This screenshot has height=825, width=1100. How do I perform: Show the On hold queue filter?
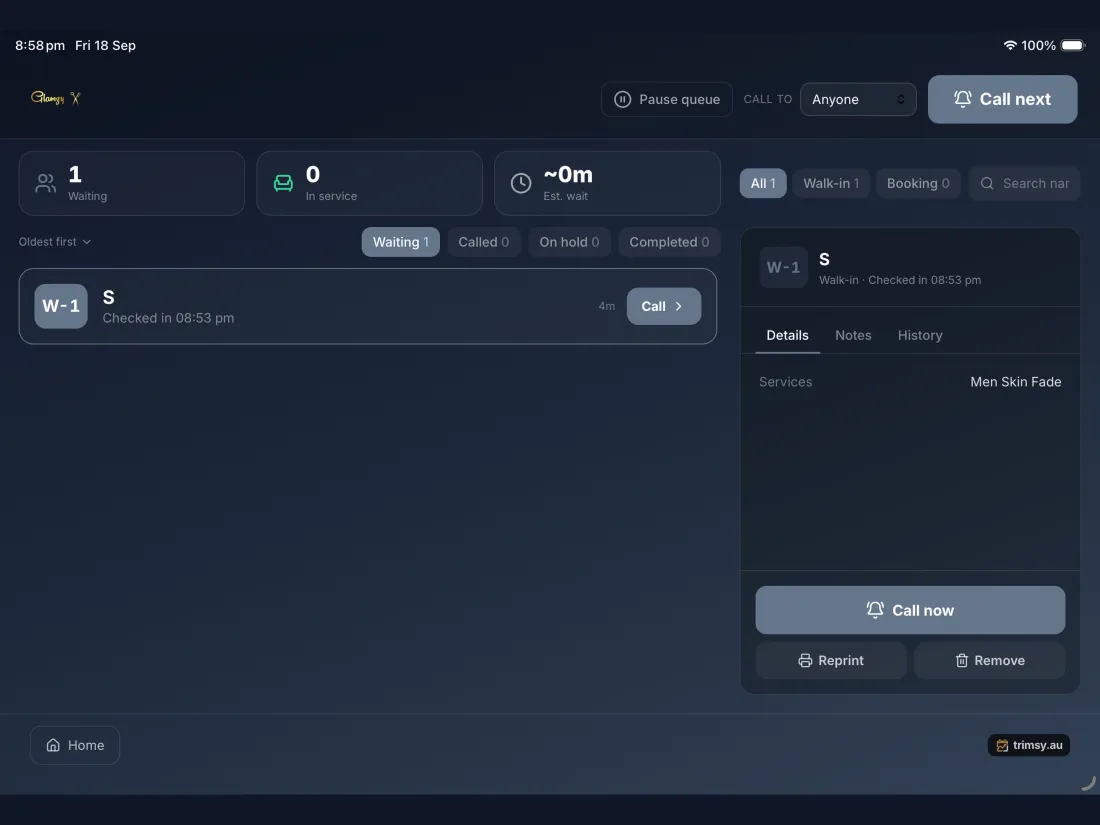[x=569, y=242]
